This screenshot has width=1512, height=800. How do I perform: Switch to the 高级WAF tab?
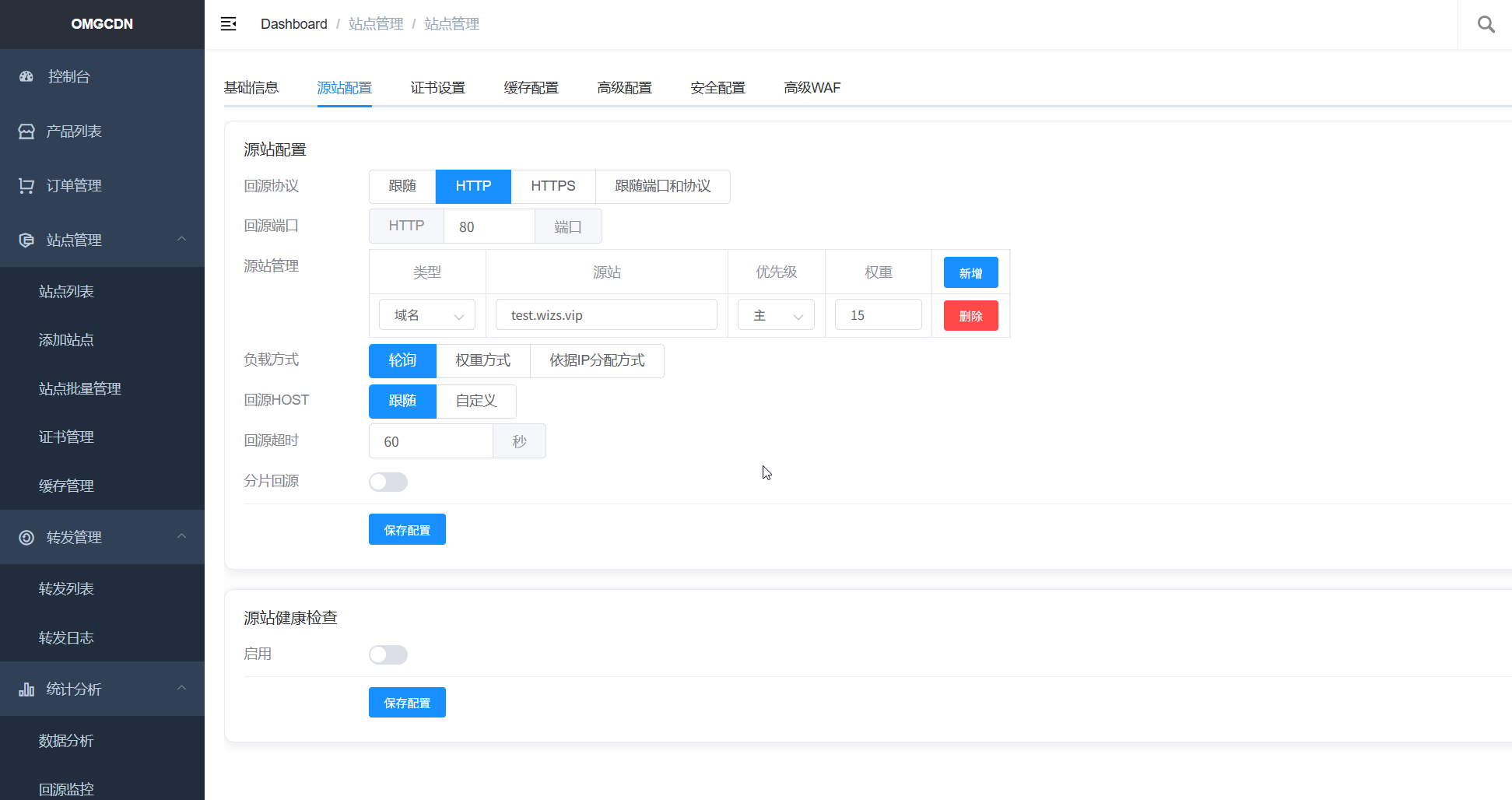click(812, 88)
